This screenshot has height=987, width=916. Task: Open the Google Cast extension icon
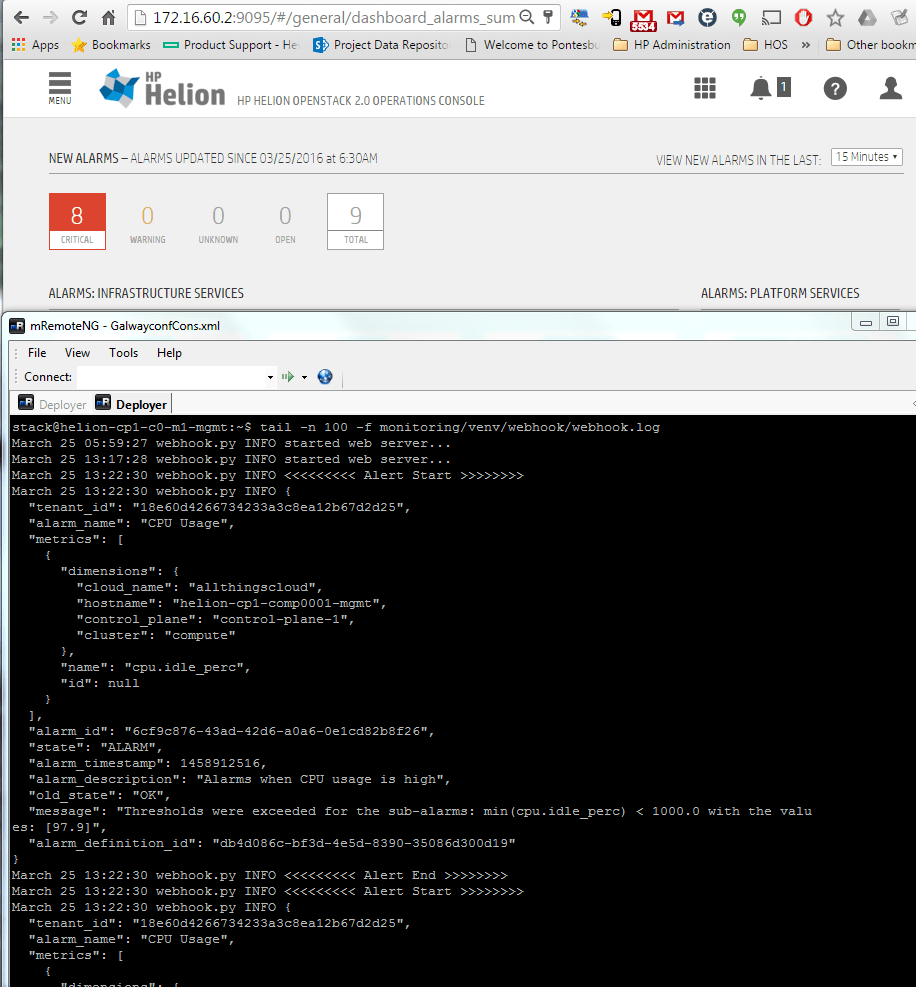[771, 17]
